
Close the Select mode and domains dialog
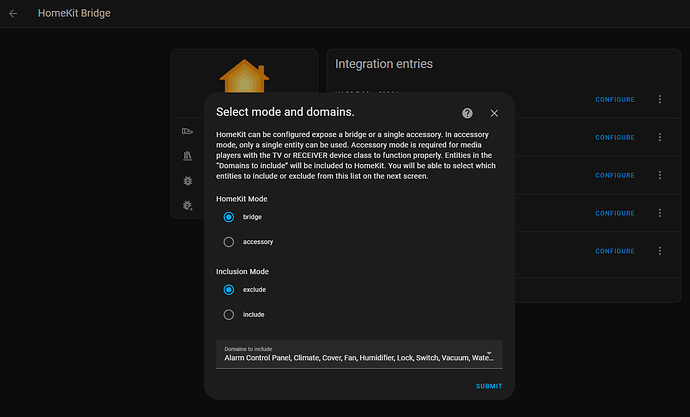pos(494,113)
